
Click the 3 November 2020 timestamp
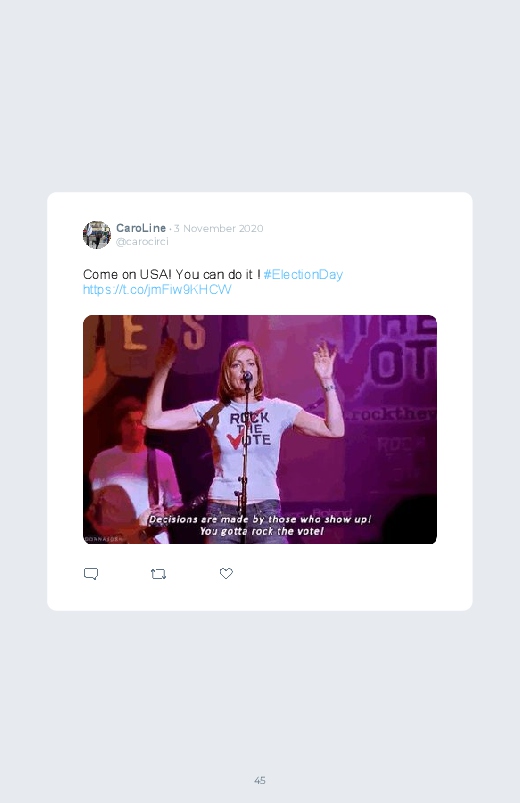[x=218, y=228]
